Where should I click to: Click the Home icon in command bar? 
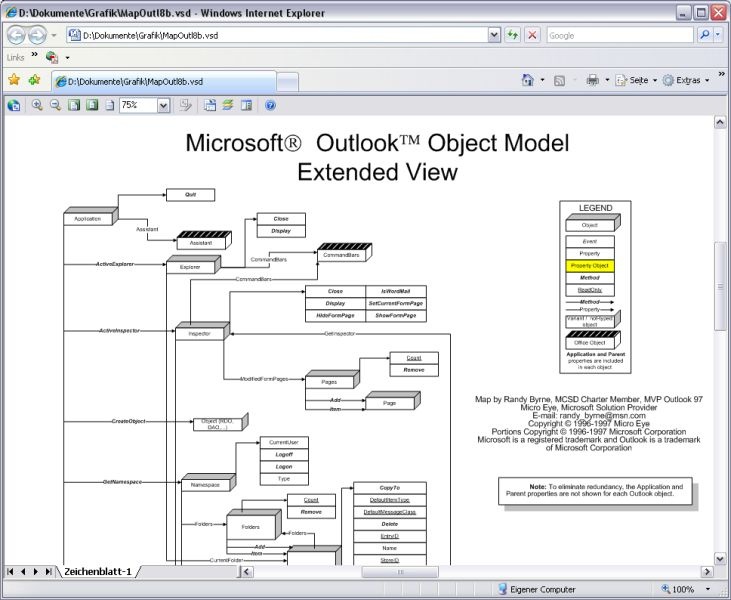click(527, 80)
